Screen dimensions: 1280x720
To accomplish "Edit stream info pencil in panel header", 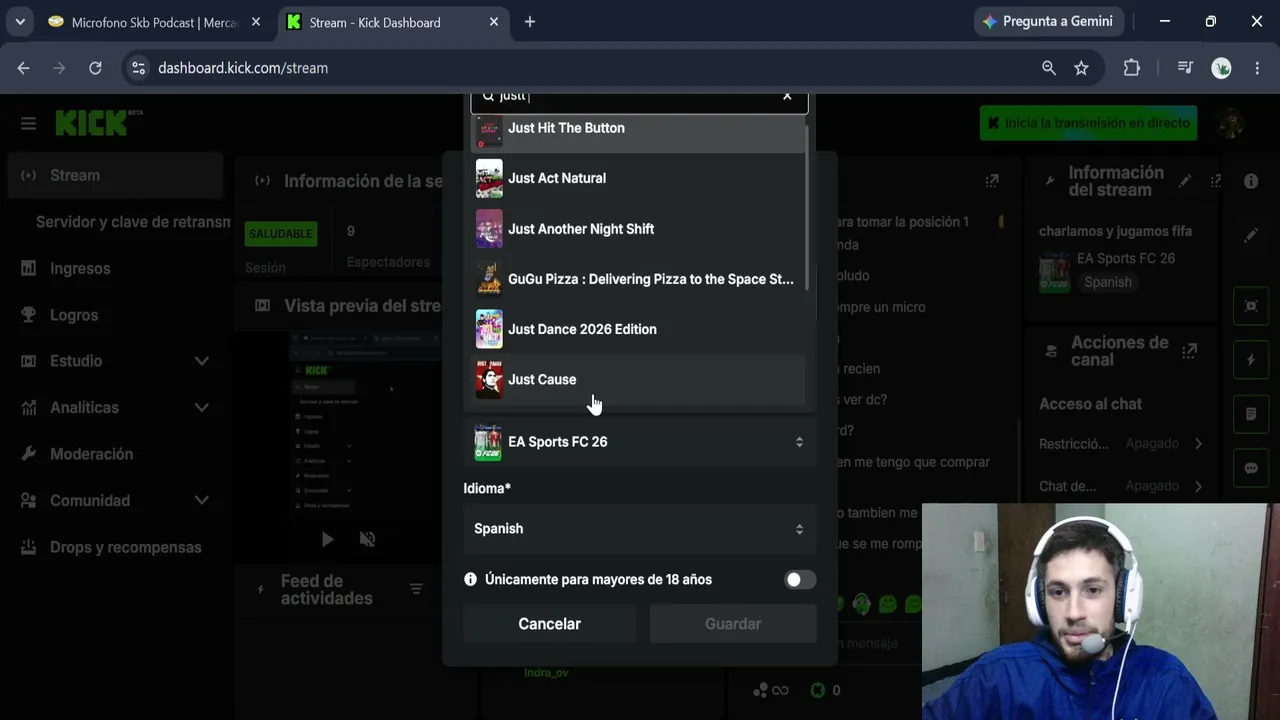I will pyautogui.click(x=1185, y=181).
